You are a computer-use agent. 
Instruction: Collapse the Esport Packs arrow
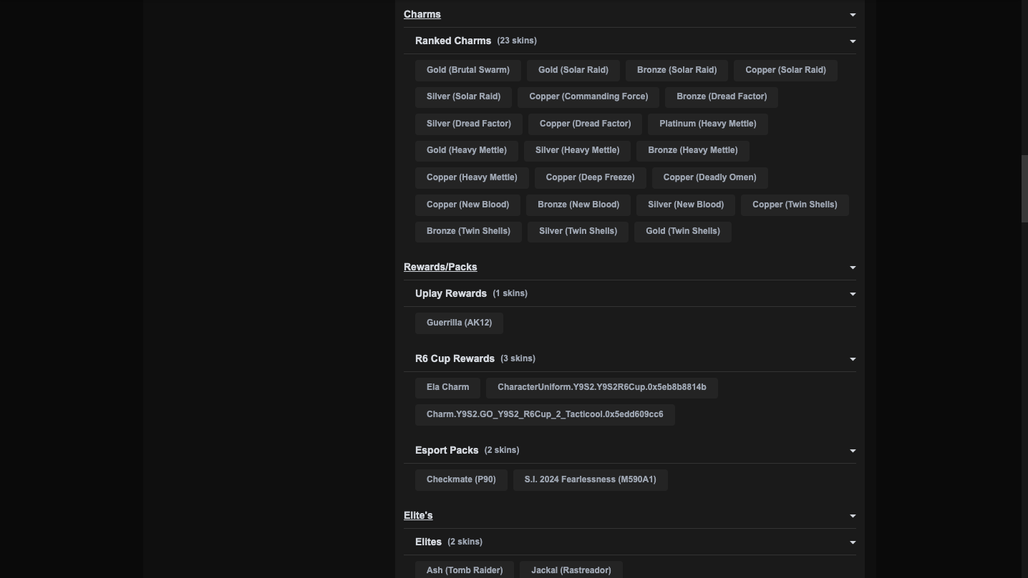(x=852, y=451)
